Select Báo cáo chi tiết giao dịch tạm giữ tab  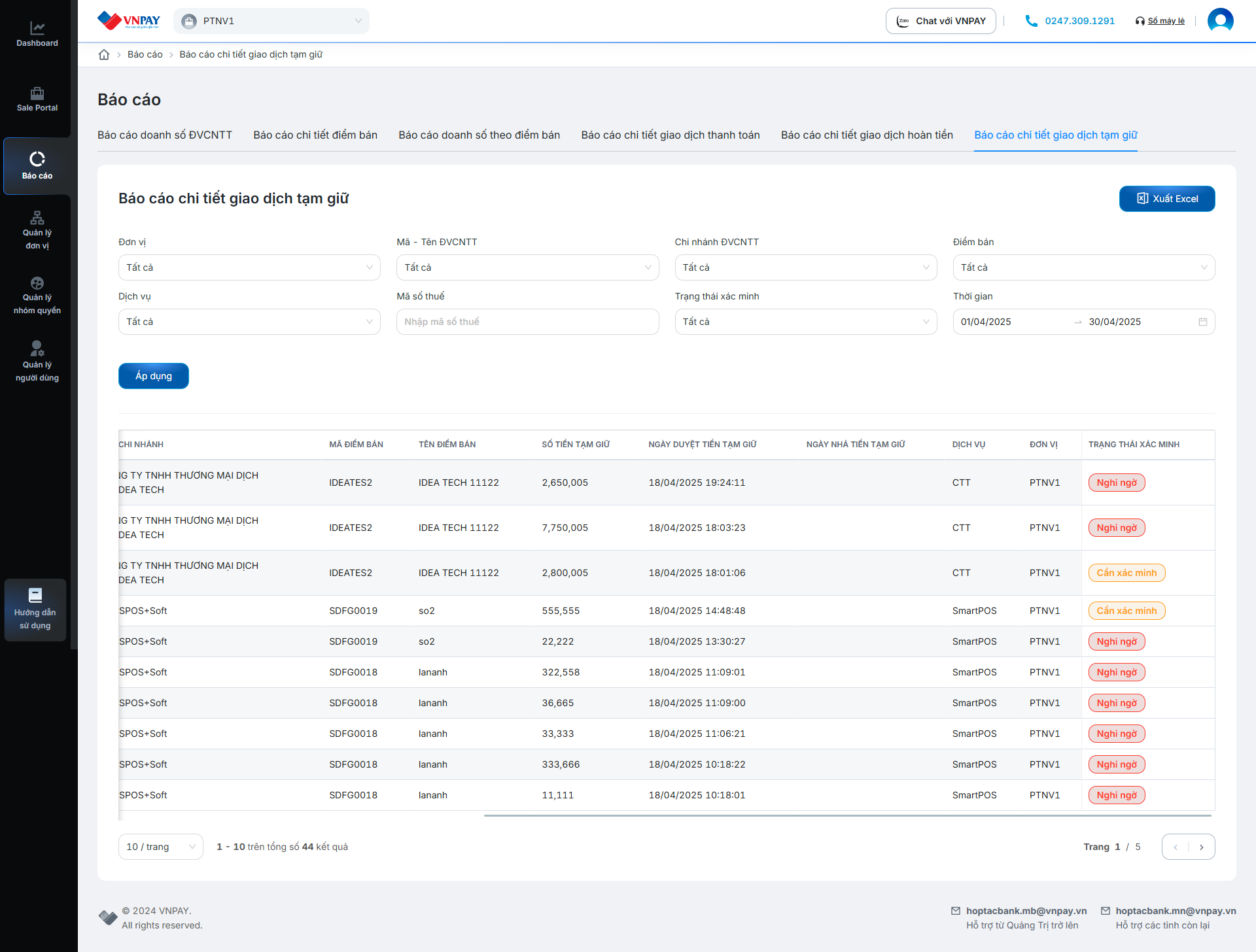(1056, 135)
